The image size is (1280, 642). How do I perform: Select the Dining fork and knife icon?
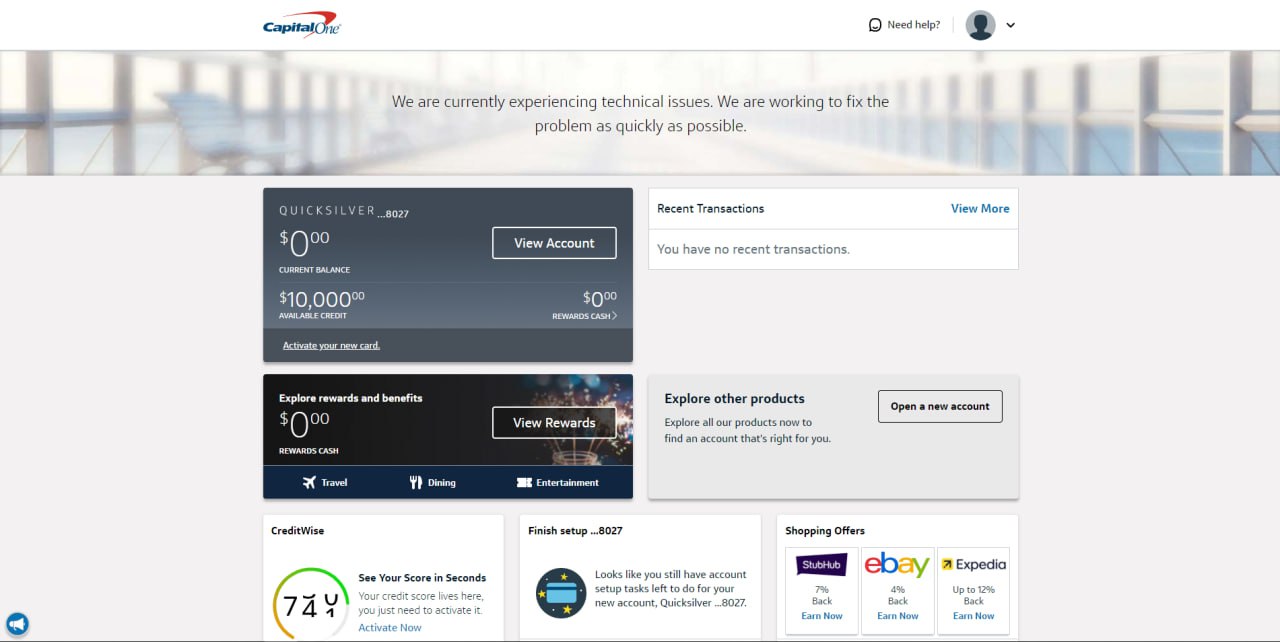416,482
